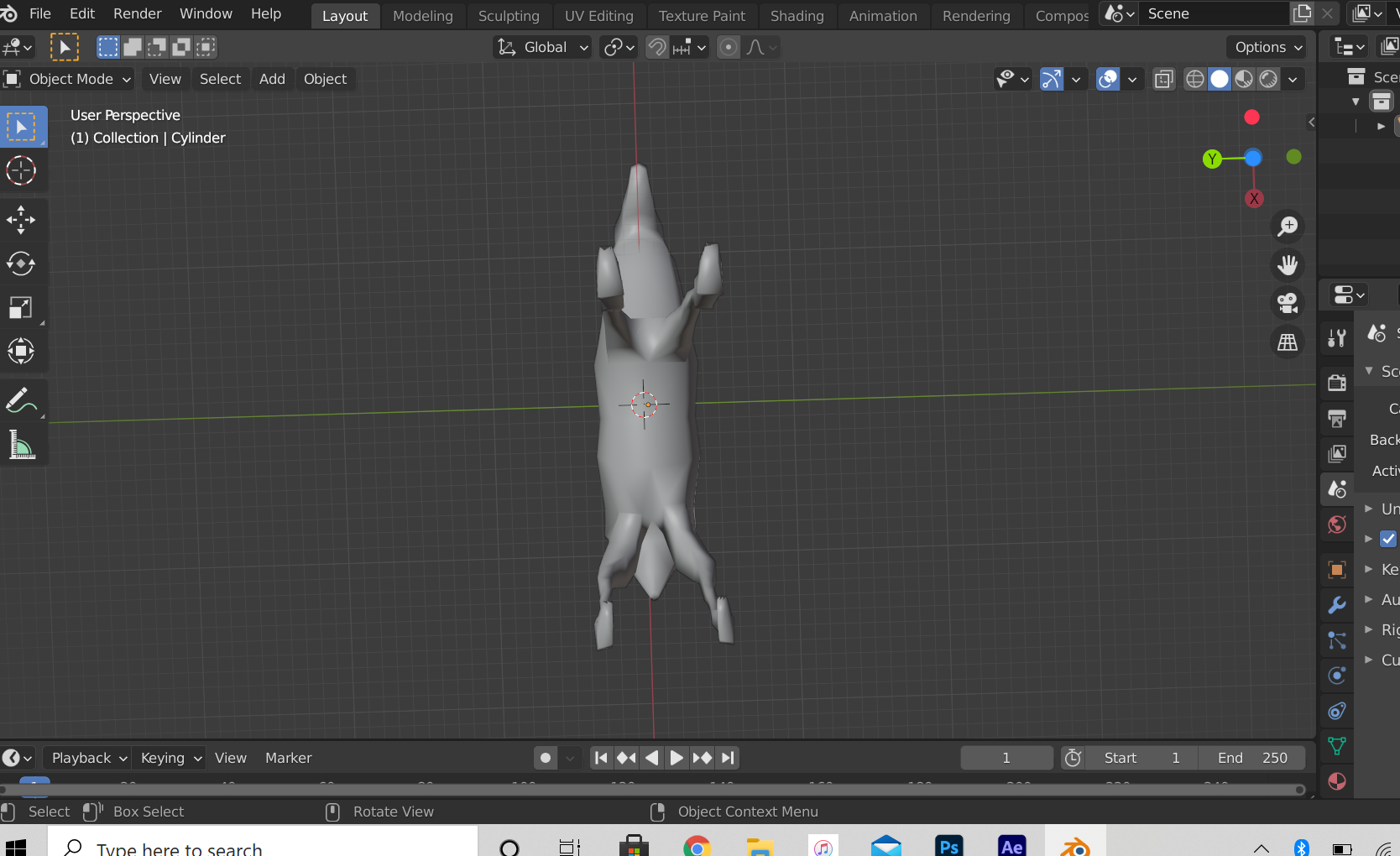The image size is (1400, 856).
Task: Toggle viewport overlays visibility
Action: tap(1108, 79)
